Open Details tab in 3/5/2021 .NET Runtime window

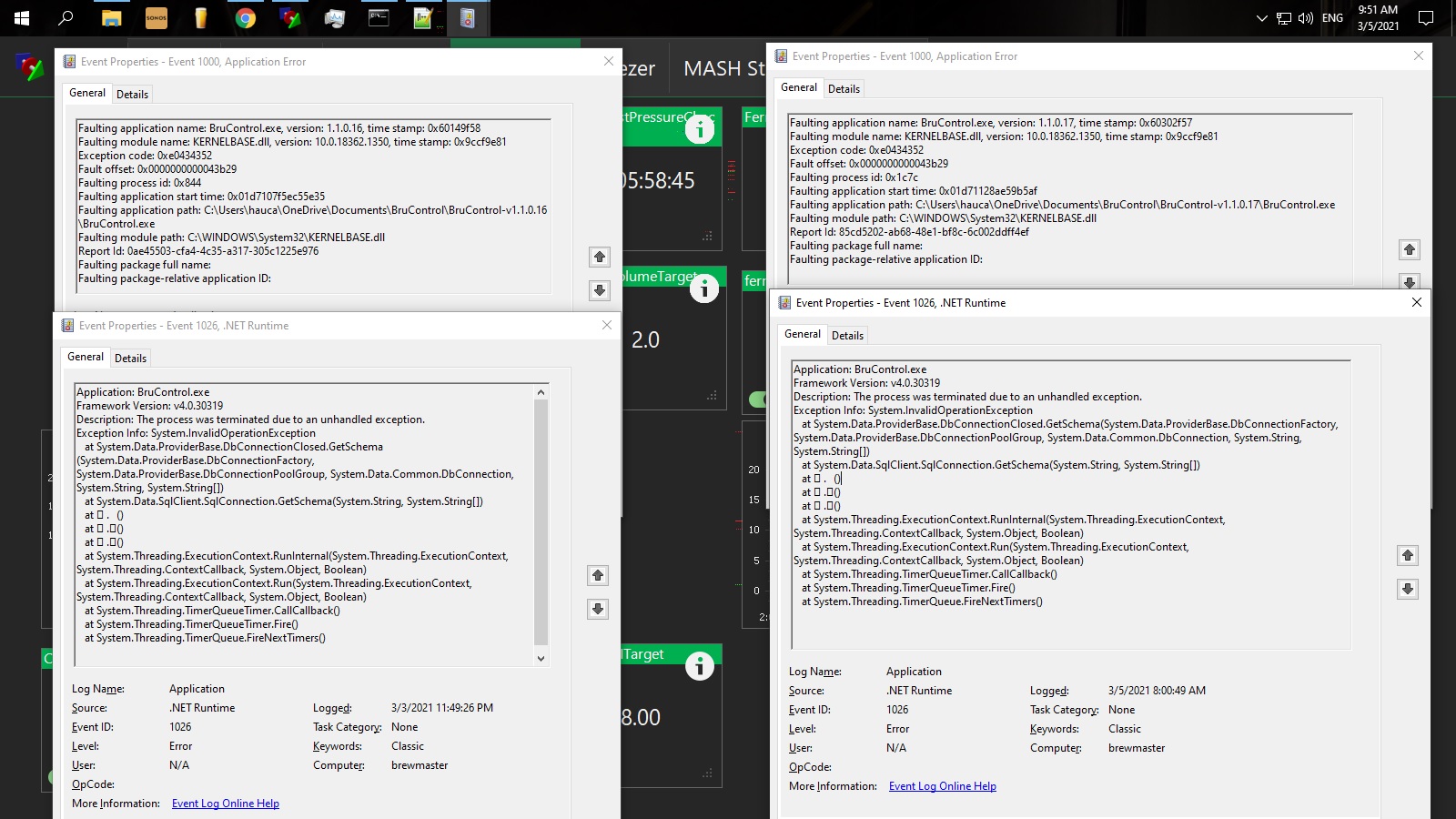click(x=847, y=336)
